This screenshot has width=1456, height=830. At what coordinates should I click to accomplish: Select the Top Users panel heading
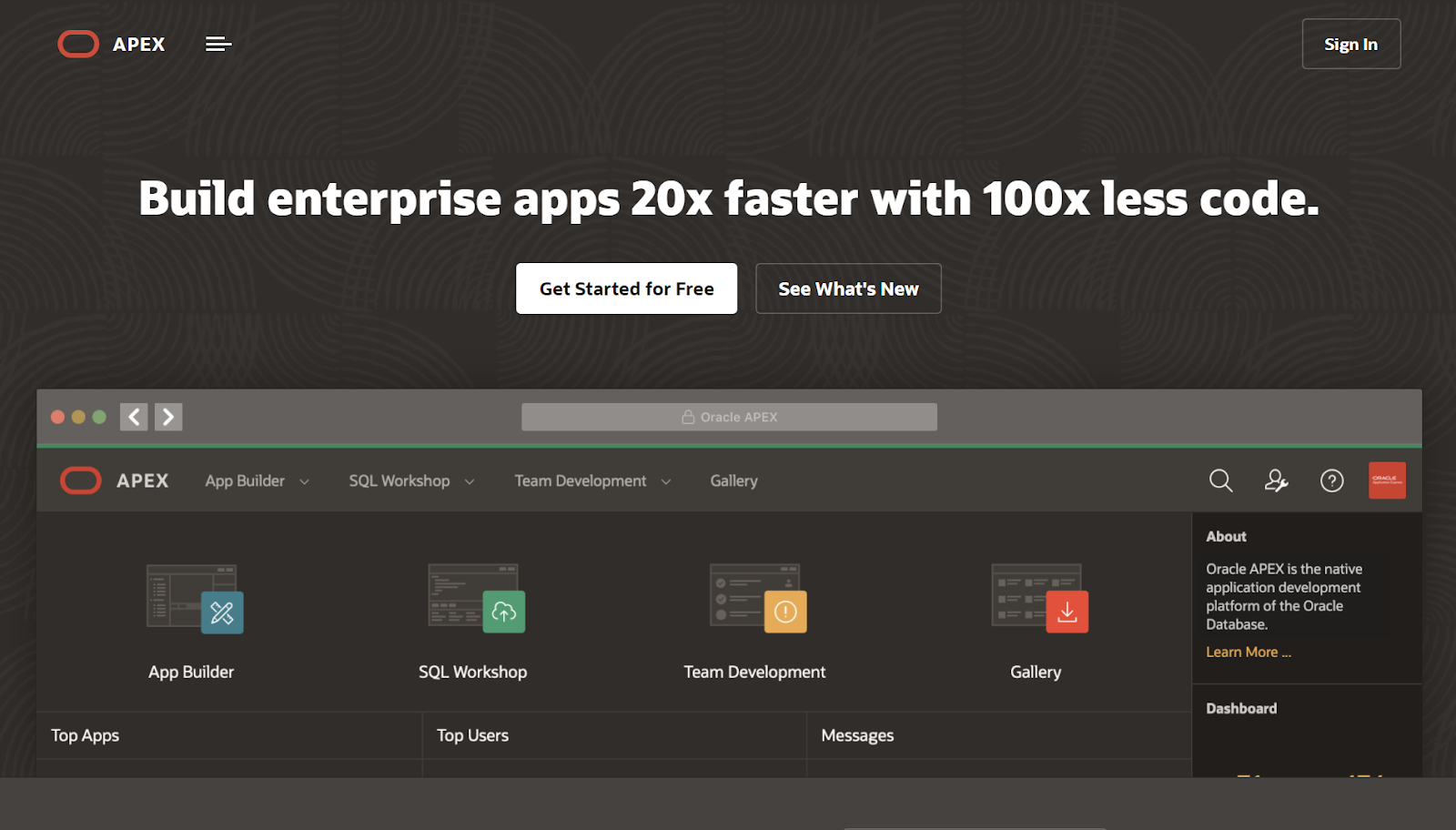[x=472, y=735]
